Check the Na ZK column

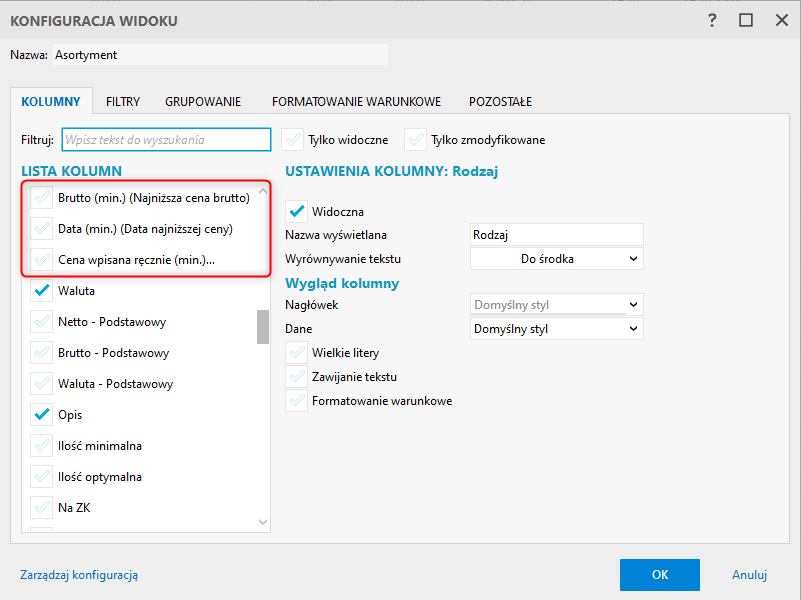pos(41,508)
